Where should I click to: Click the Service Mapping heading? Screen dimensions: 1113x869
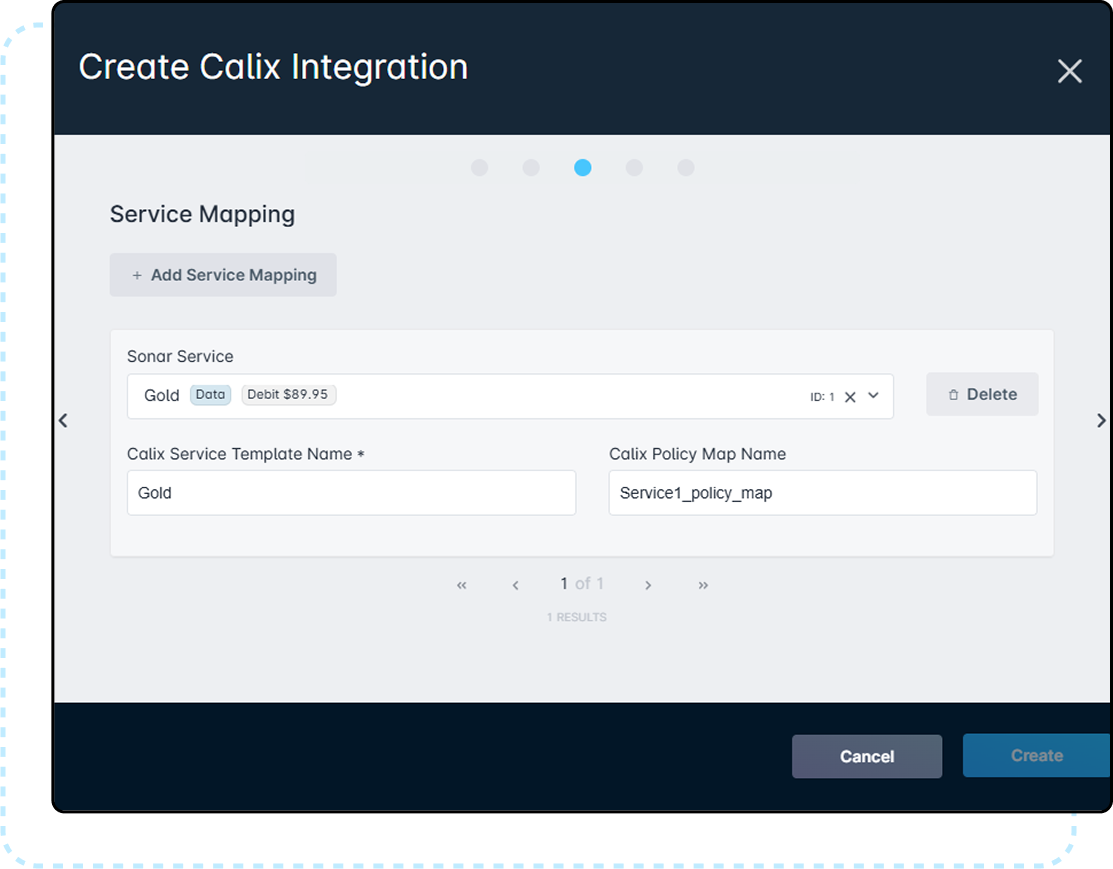click(x=202, y=214)
